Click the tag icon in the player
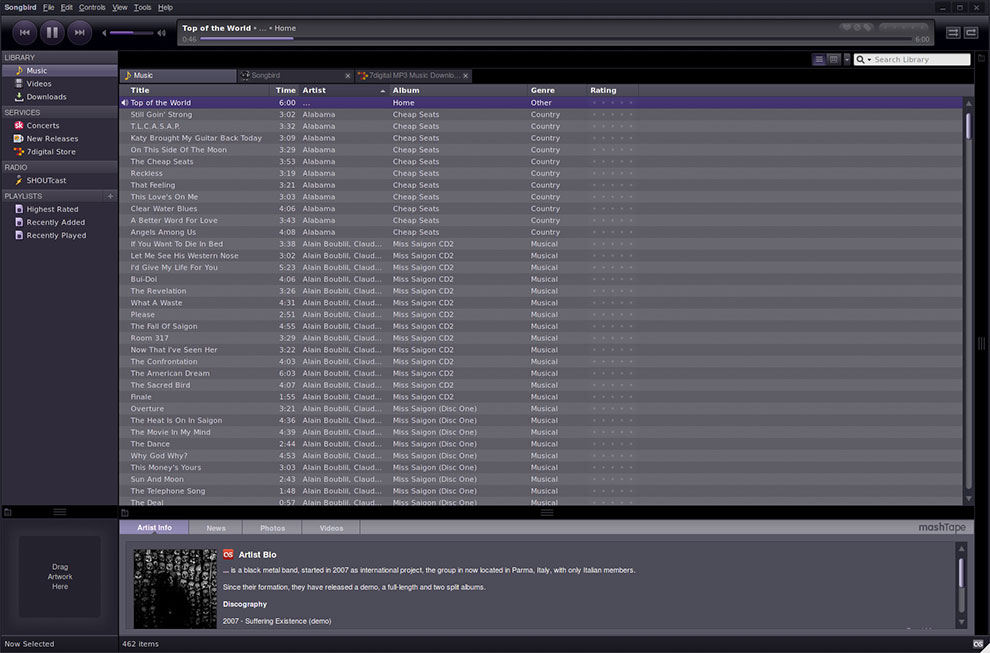Image resolution: width=990 pixels, height=653 pixels. click(868, 27)
